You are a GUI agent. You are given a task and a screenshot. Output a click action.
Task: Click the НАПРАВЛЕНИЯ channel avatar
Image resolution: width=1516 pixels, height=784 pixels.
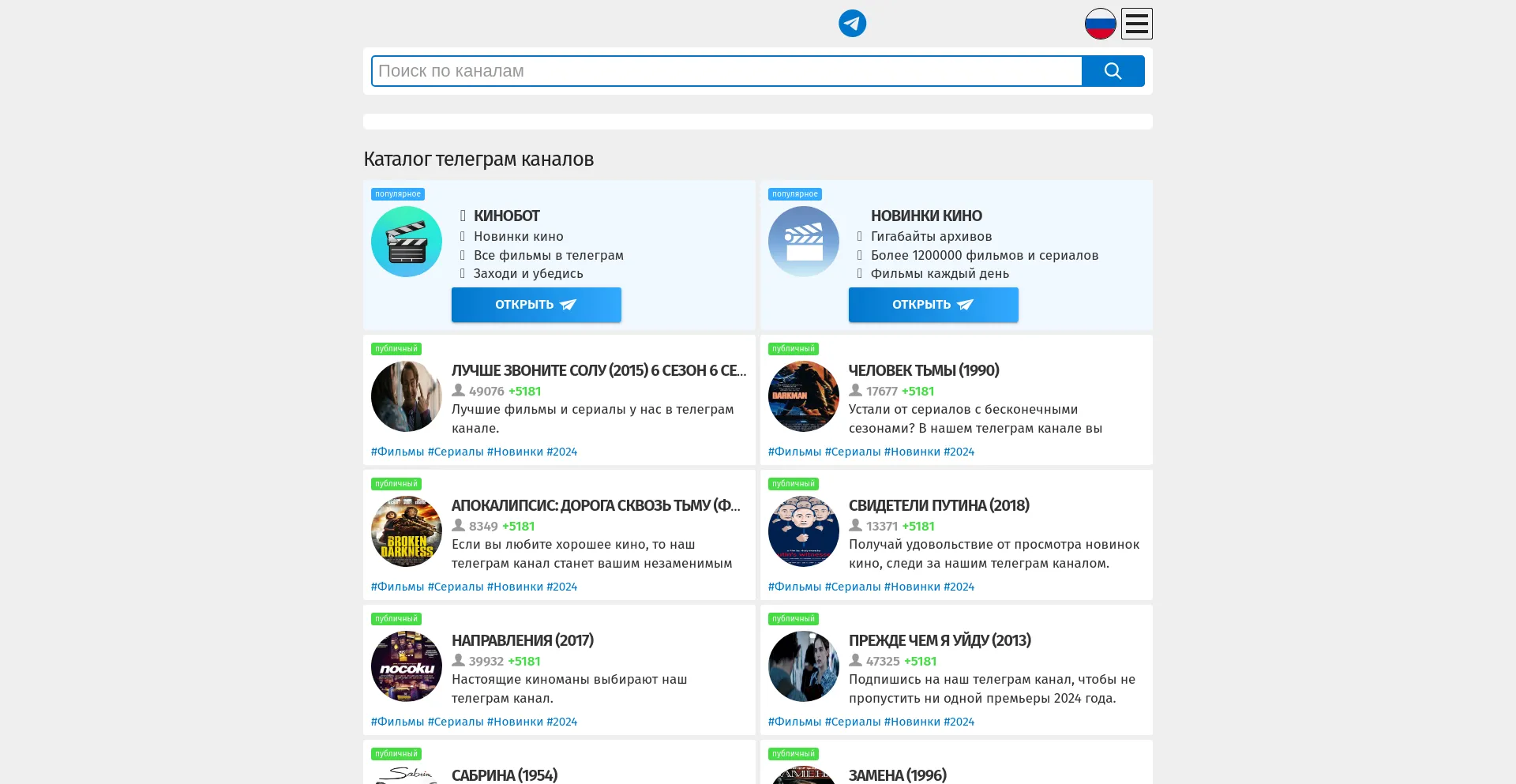click(x=407, y=666)
